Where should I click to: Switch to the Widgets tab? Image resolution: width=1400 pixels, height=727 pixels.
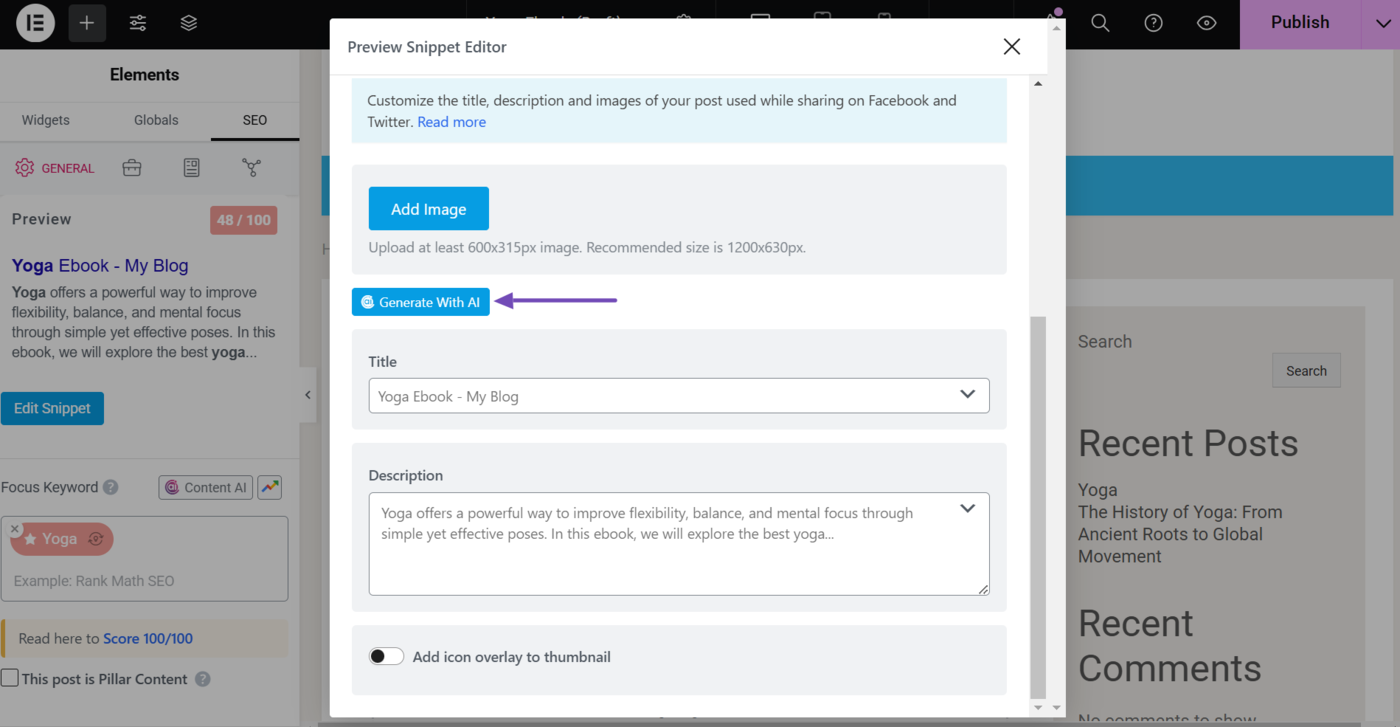pyautogui.click(x=45, y=120)
